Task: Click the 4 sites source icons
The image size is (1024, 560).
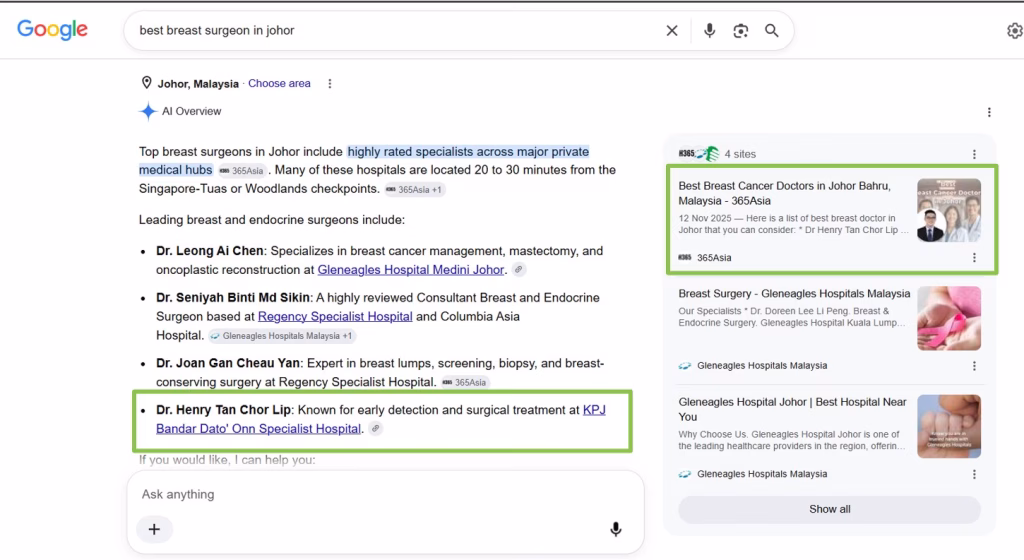Action: (698, 154)
